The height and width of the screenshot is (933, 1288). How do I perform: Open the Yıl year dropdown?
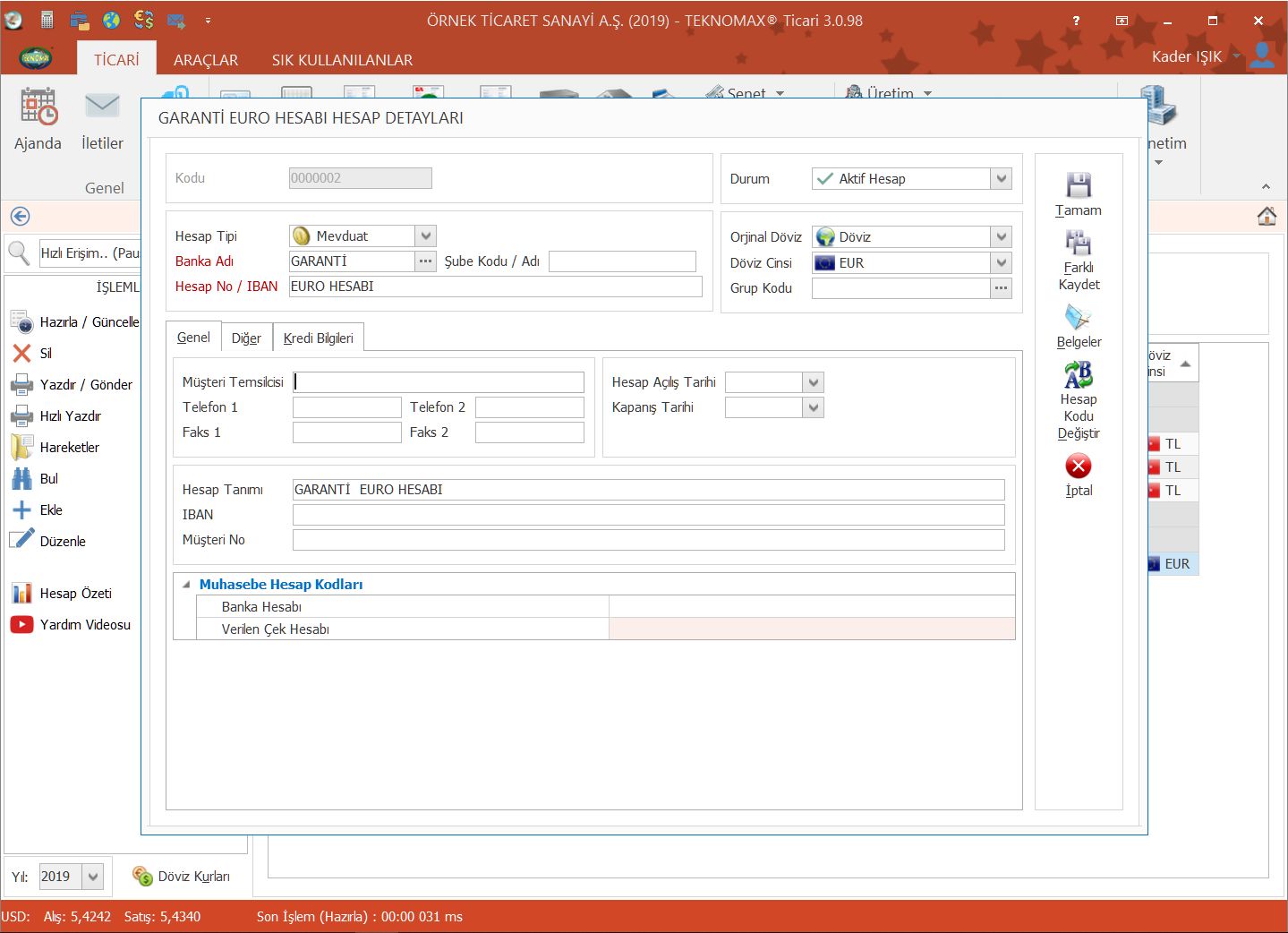tap(93, 876)
